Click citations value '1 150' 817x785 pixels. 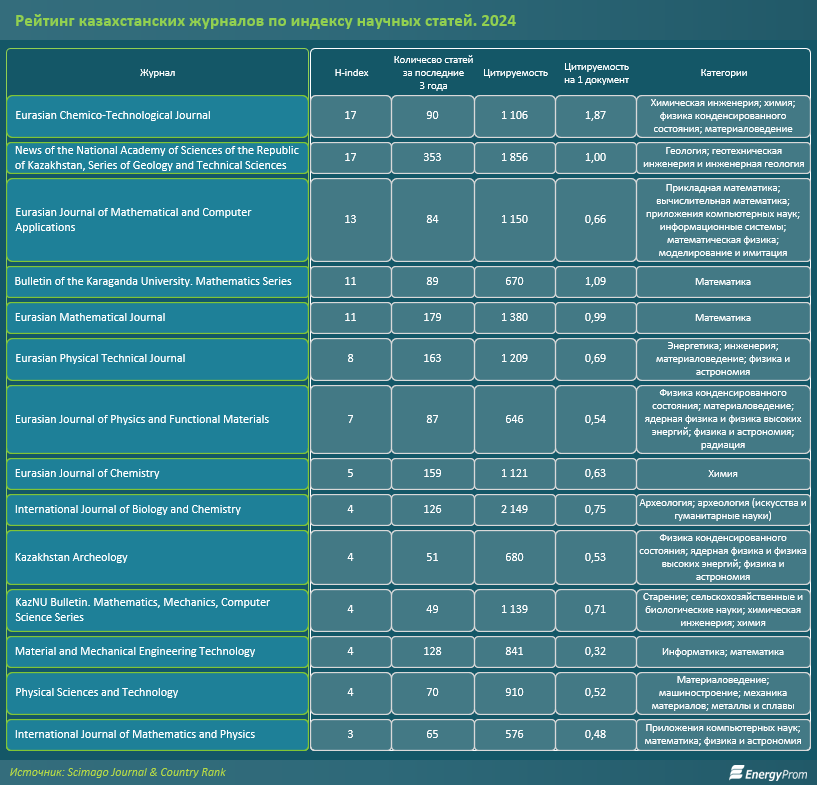[515, 219]
